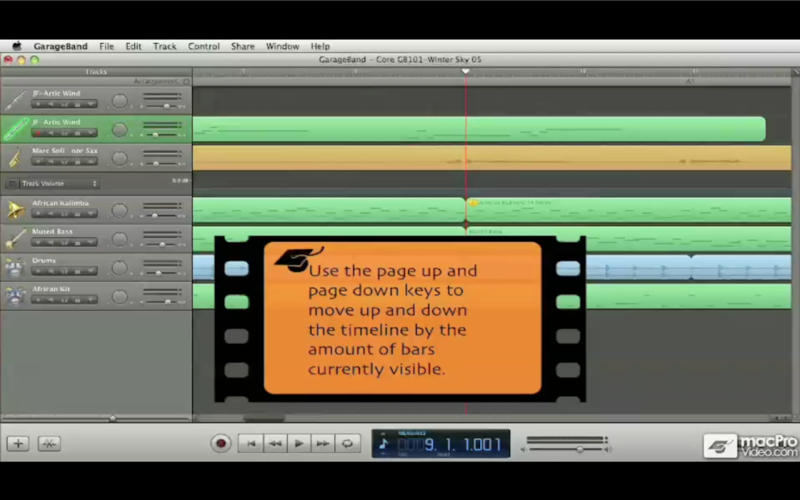
Task: Expand automation lane for Muted Bass
Action: pyautogui.click(x=90, y=242)
